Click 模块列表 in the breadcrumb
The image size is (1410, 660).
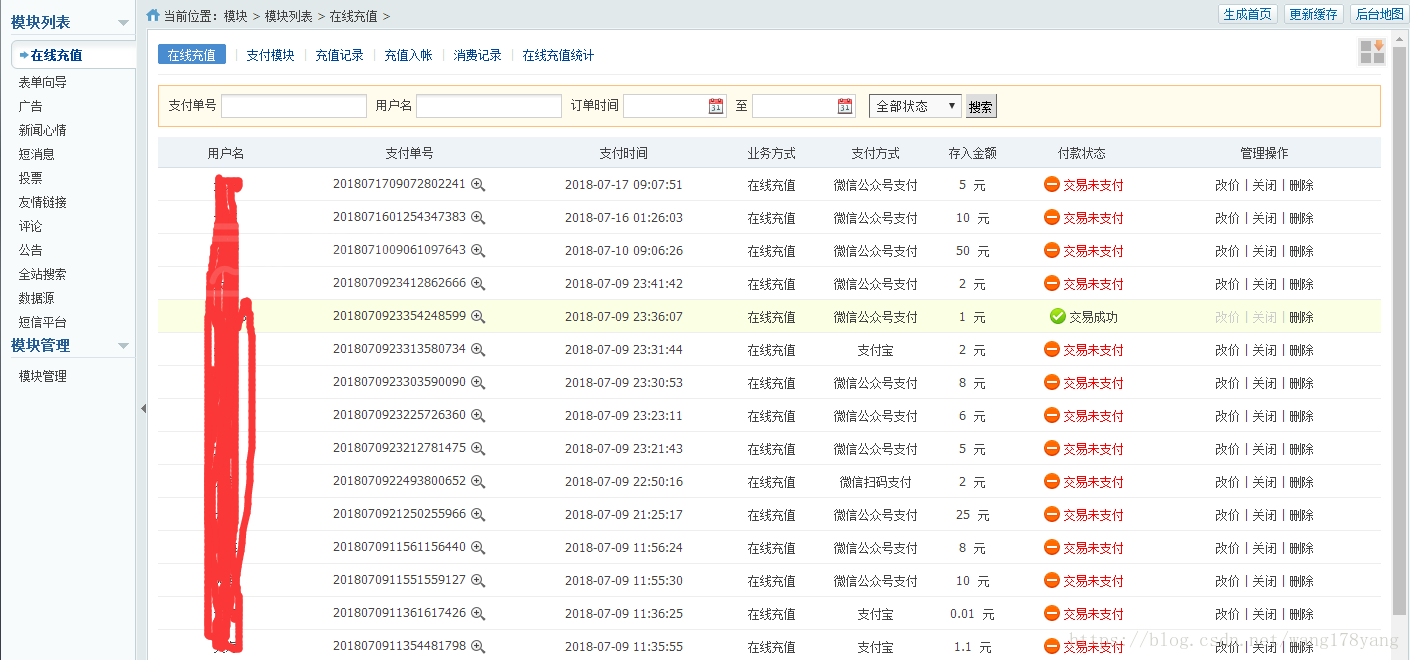coord(288,16)
